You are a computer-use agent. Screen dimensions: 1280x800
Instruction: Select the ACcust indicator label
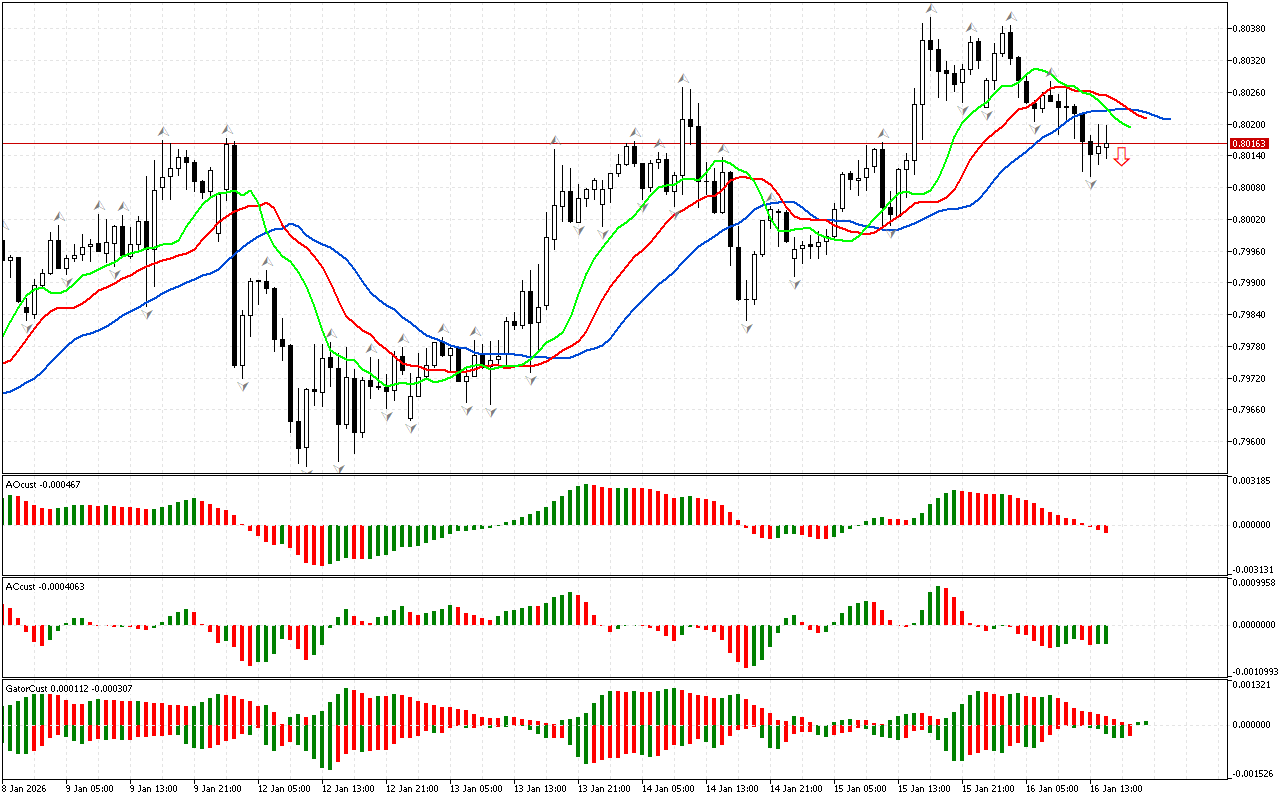click(45, 586)
